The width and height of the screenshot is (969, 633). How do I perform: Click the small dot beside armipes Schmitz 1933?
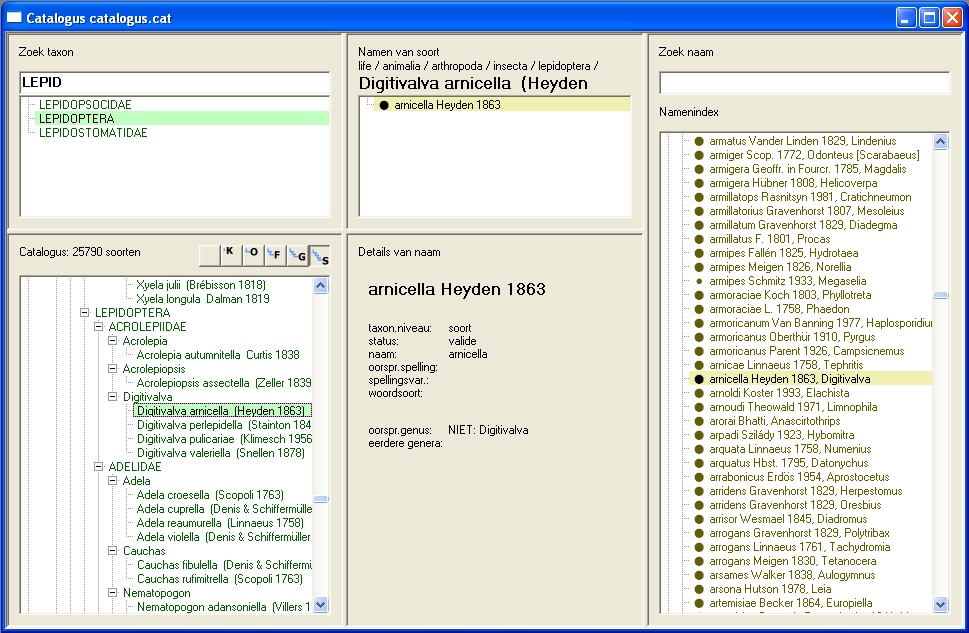pyautogui.click(x=699, y=281)
